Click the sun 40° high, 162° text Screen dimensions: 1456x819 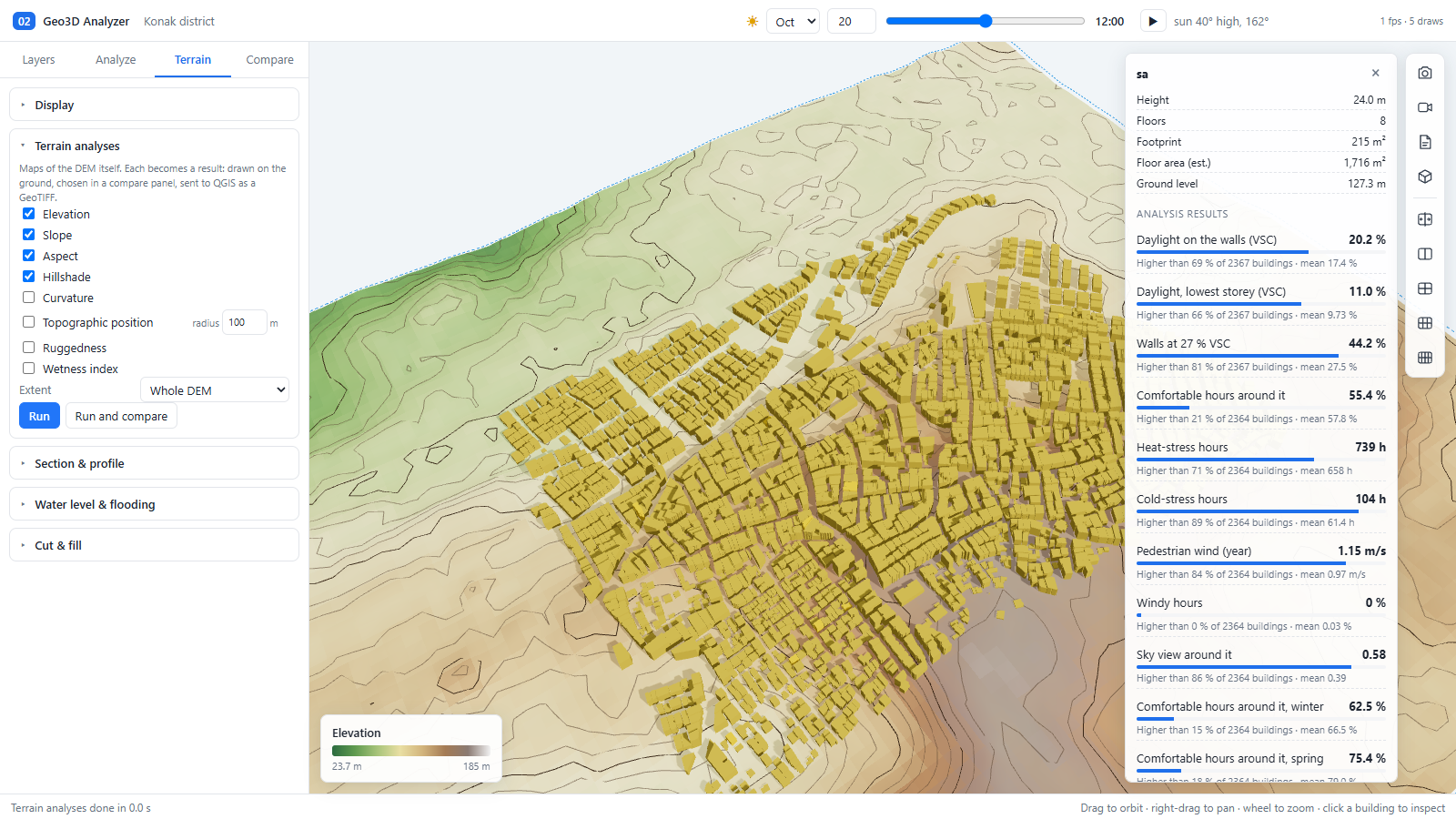point(1221,21)
